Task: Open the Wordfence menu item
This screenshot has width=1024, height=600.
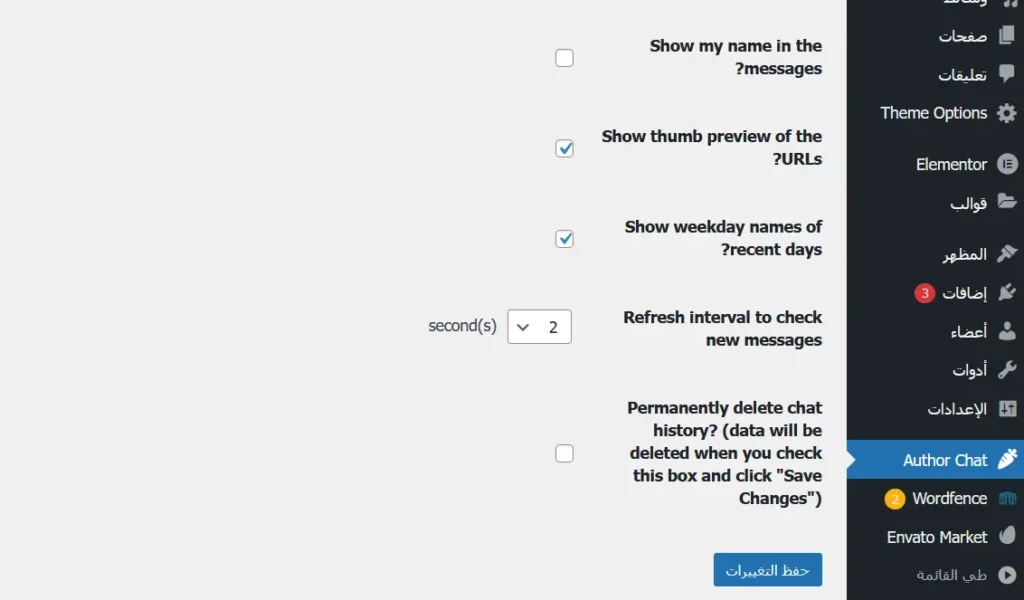Action: 949,498
